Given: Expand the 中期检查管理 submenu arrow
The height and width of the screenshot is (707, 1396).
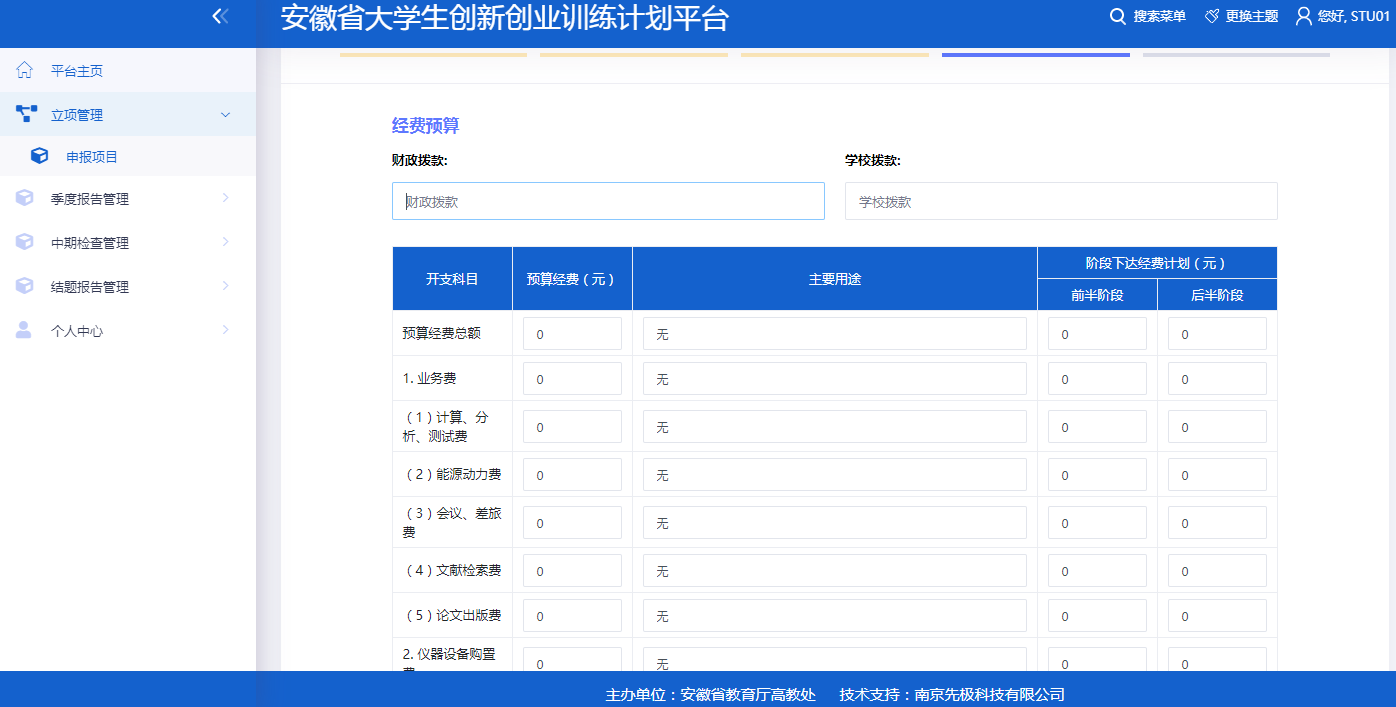Looking at the screenshot, I should (225, 243).
